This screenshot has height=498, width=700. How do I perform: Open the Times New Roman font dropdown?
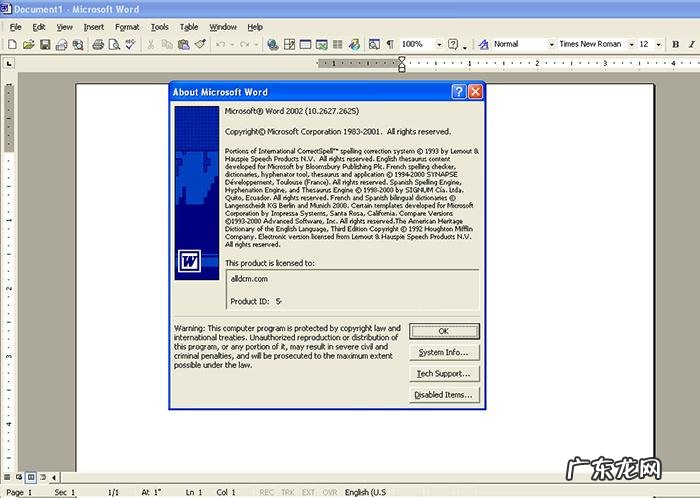630,45
